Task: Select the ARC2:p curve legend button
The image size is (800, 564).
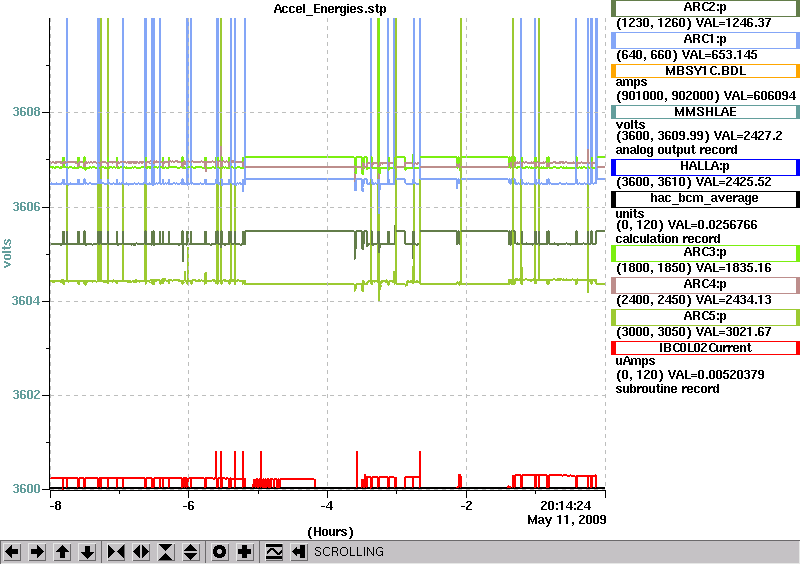Action: [705, 8]
